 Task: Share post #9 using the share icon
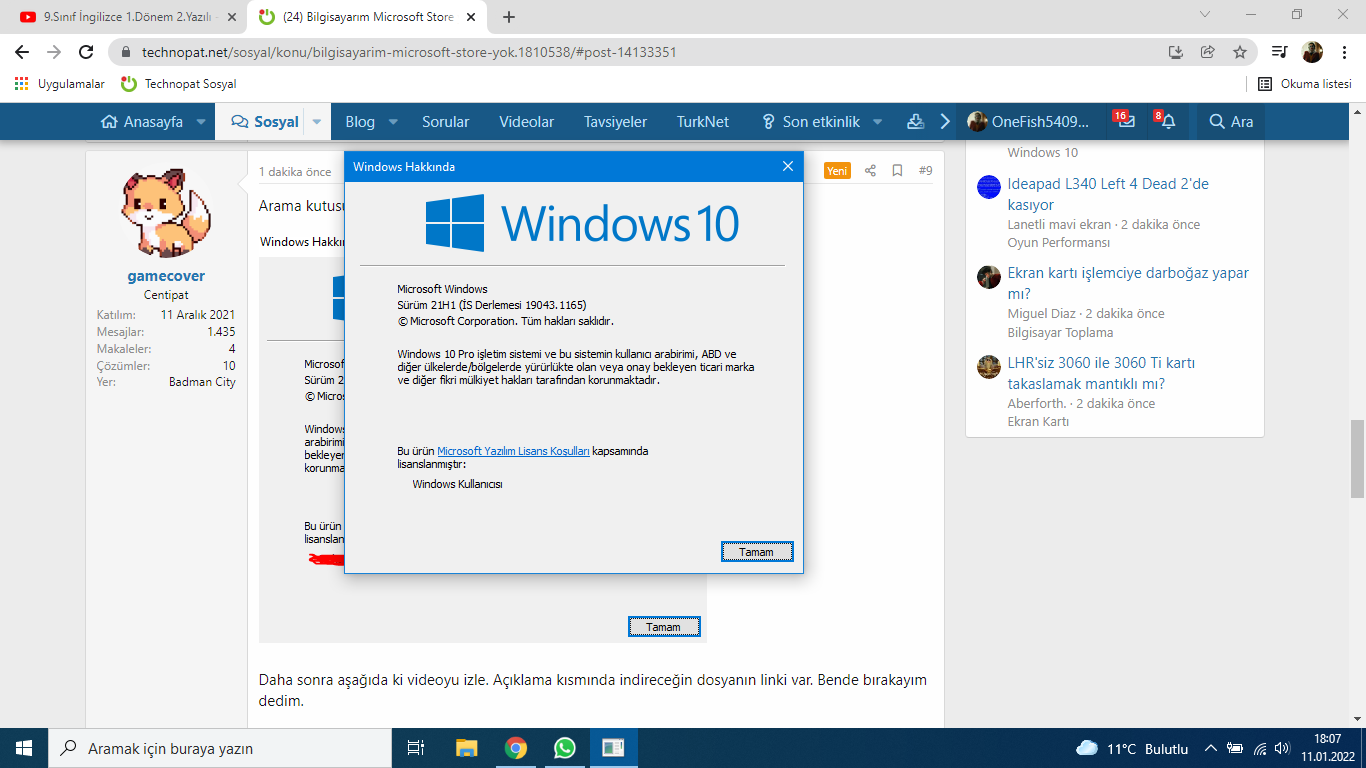(x=870, y=171)
